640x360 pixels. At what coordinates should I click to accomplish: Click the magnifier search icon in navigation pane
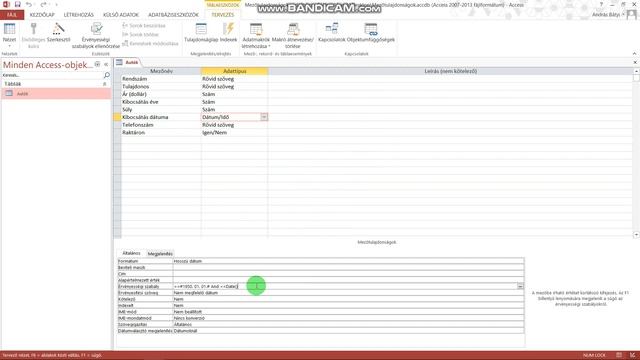point(107,75)
